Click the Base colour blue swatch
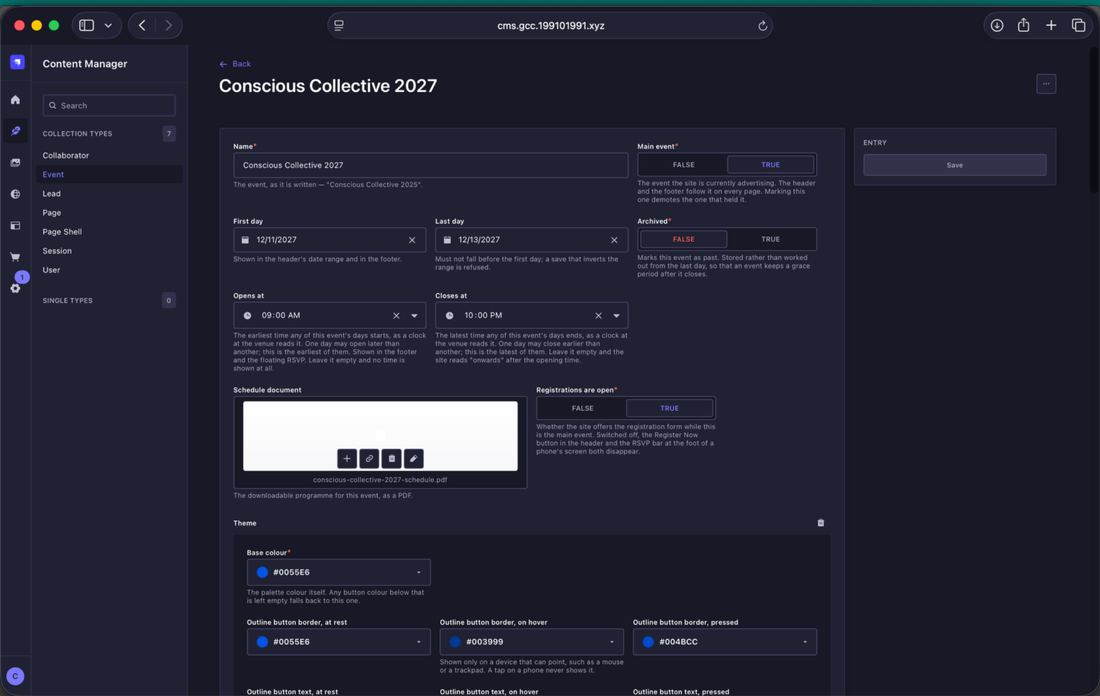The image size is (1100, 696). [x=262, y=573]
